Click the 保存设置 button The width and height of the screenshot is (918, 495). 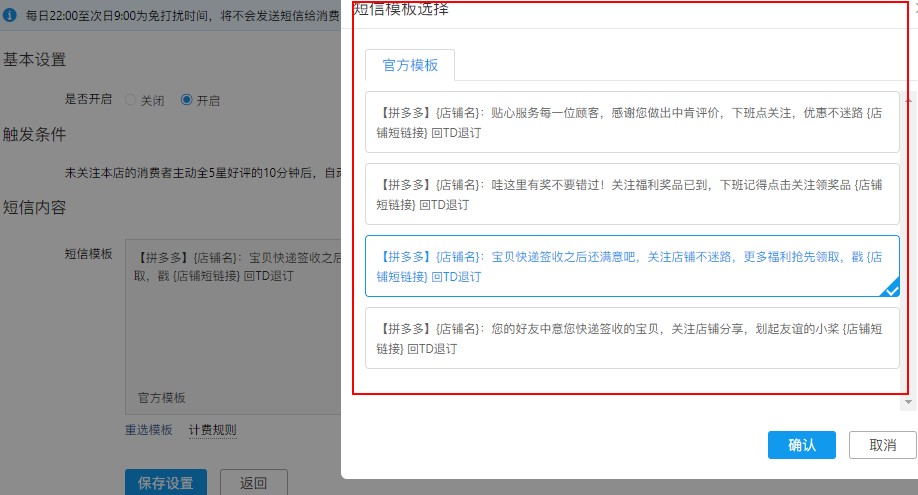coord(166,482)
